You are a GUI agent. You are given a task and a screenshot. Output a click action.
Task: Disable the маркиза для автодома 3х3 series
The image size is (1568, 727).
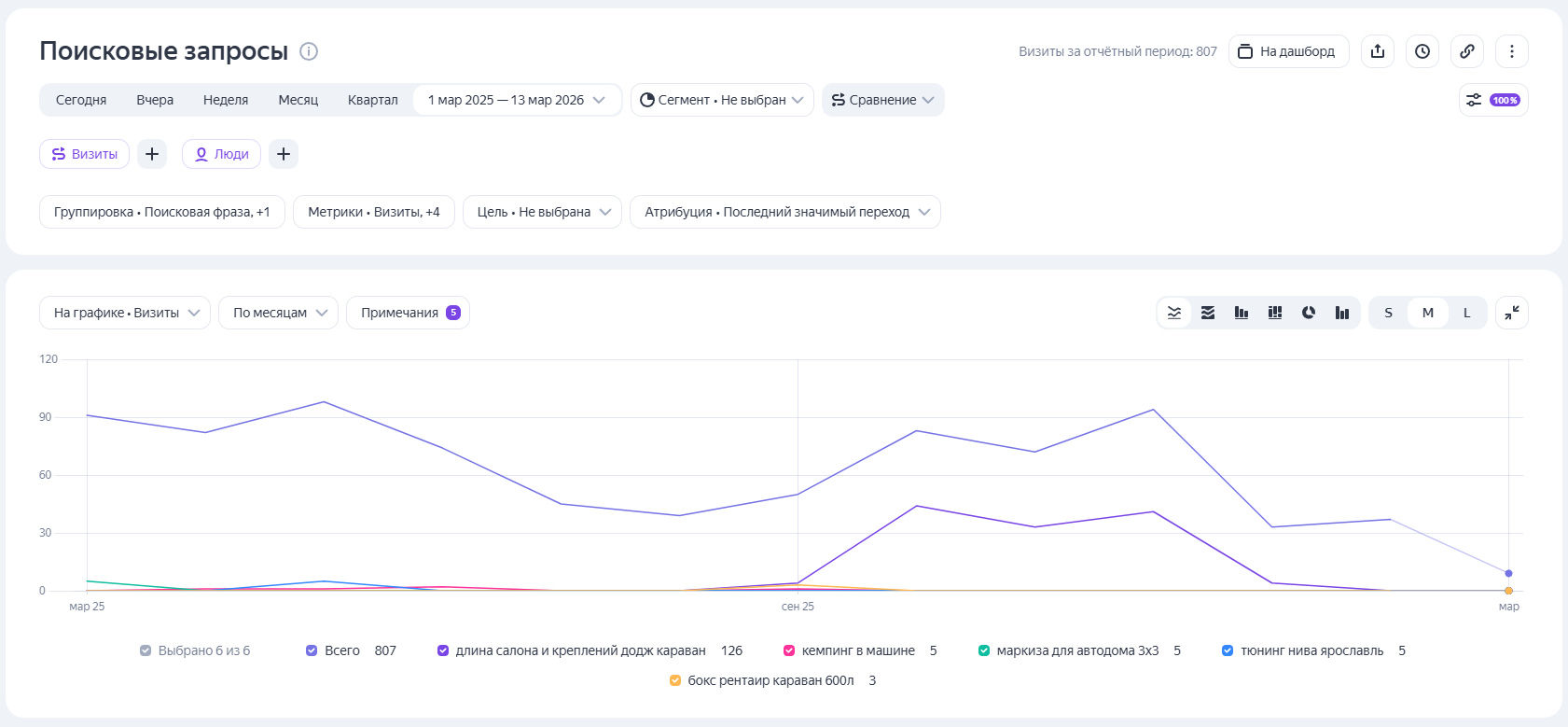[984, 650]
